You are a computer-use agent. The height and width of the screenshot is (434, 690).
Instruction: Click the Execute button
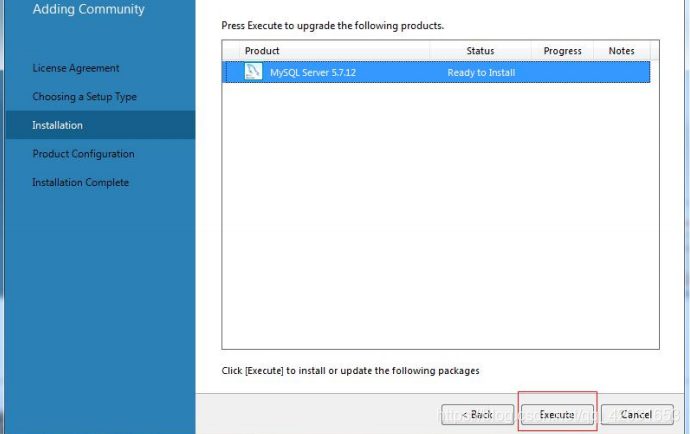pos(557,414)
